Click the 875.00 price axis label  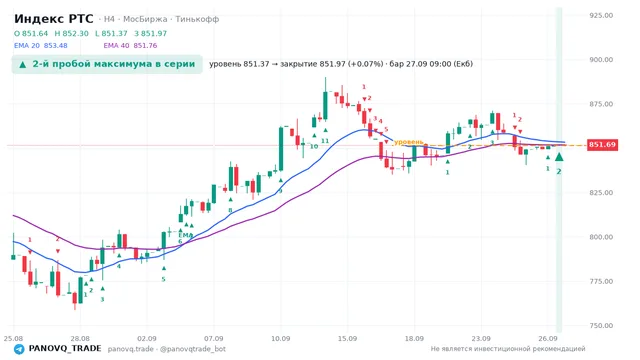tap(601, 104)
